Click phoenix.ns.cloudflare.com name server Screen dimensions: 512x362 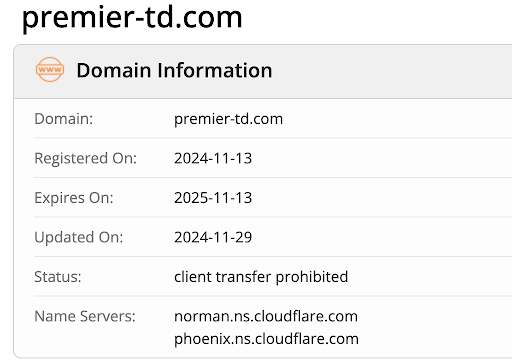266,339
